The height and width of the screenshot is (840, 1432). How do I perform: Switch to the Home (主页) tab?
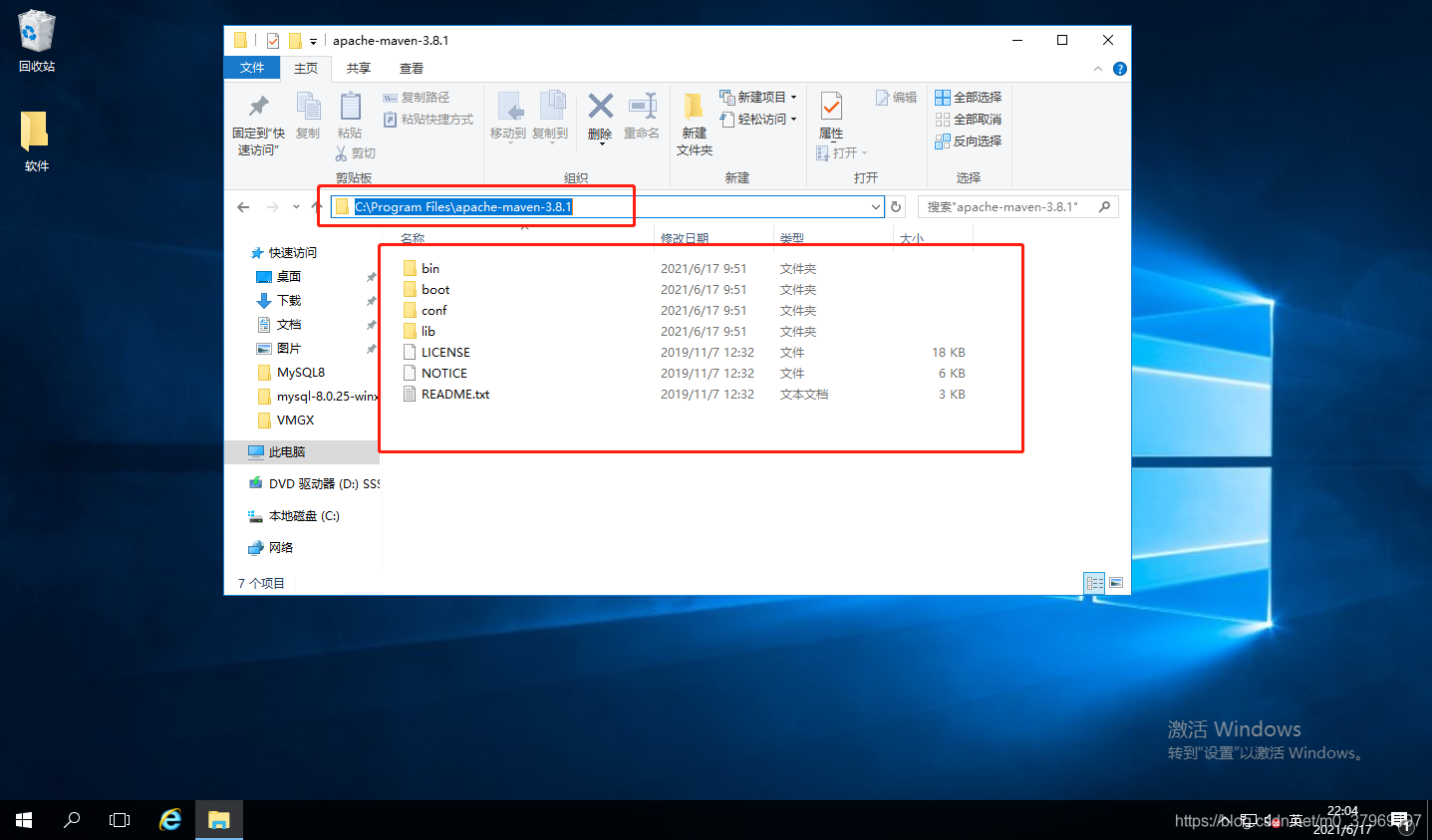[x=306, y=69]
